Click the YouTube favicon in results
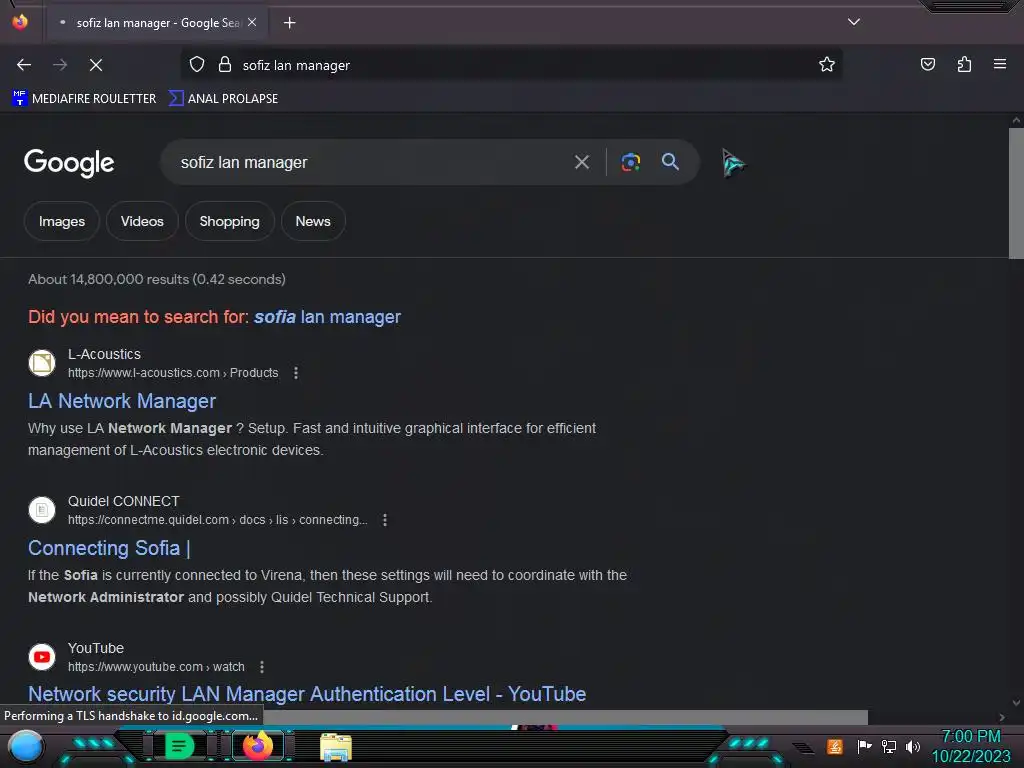This screenshot has width=1024, height=768. pyautogui.click(x=42, y=657)
